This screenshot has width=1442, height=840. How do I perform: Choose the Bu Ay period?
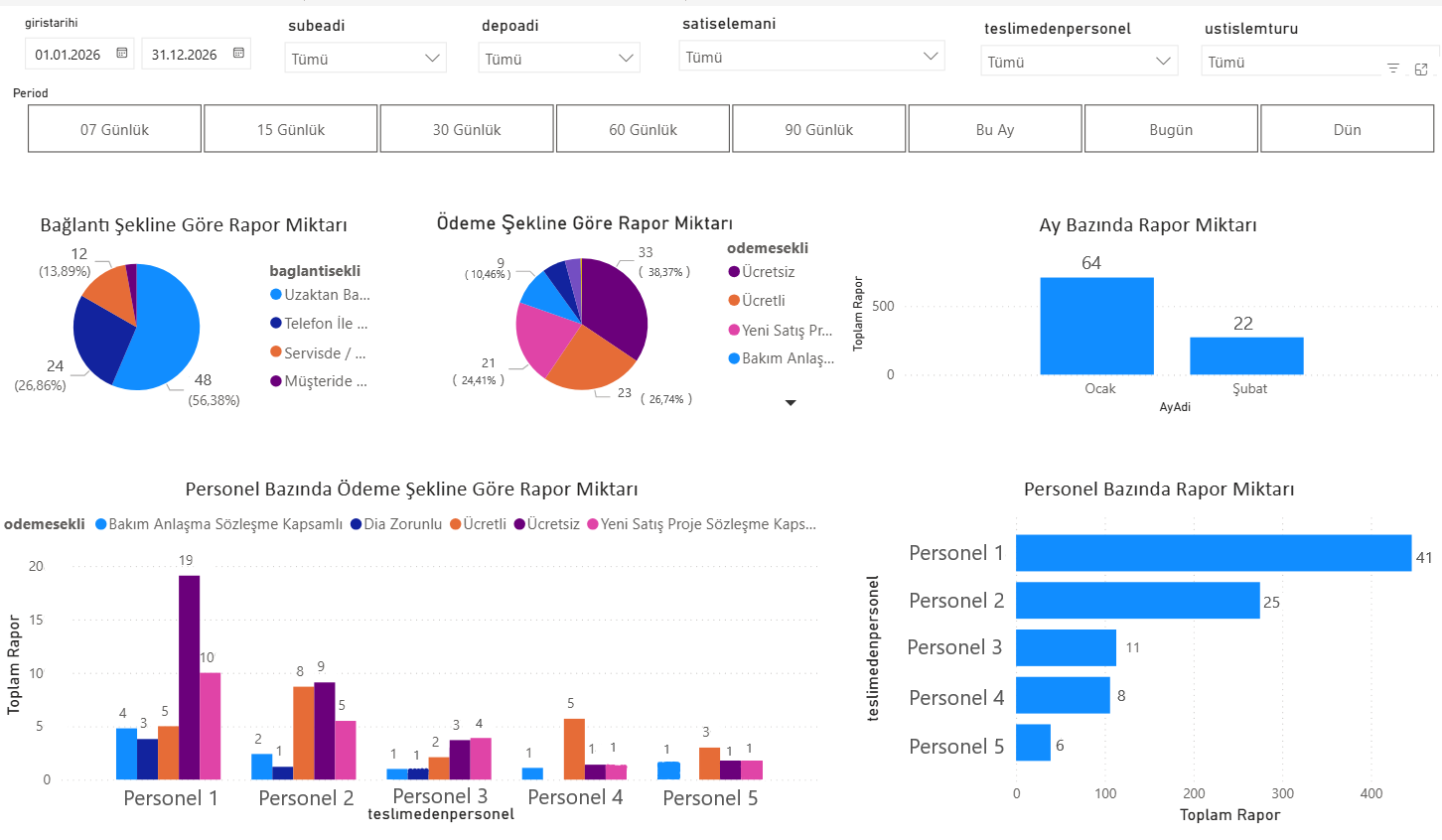tap(995, 130)
